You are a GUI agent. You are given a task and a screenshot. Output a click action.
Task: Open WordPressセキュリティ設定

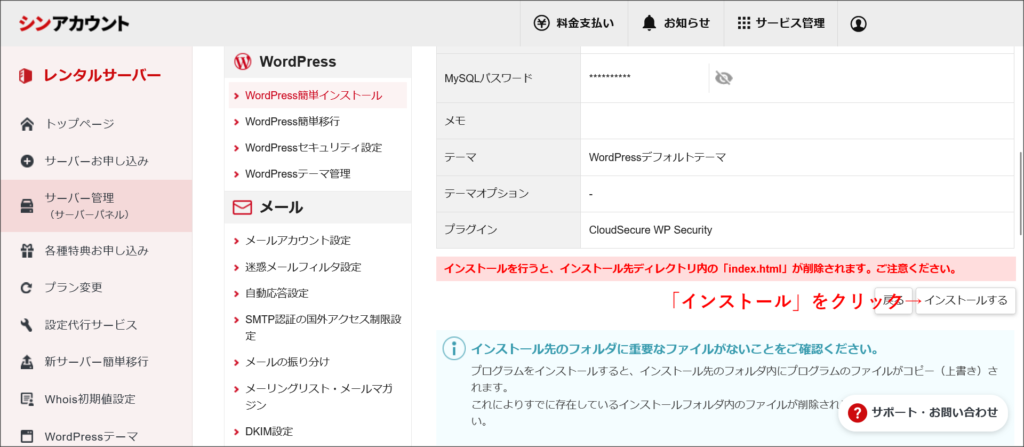pos(313,148)
